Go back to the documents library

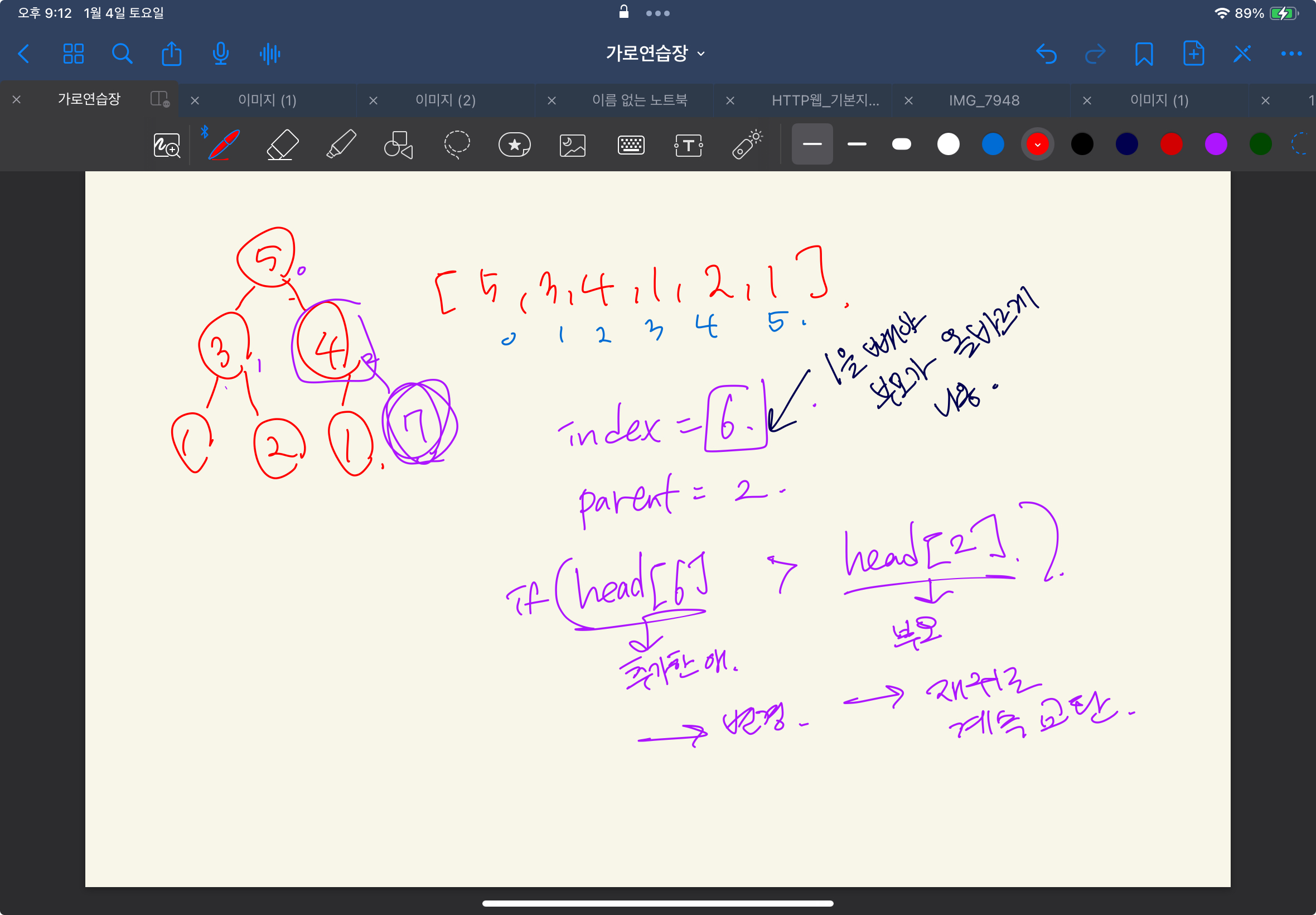pos(24,54)
